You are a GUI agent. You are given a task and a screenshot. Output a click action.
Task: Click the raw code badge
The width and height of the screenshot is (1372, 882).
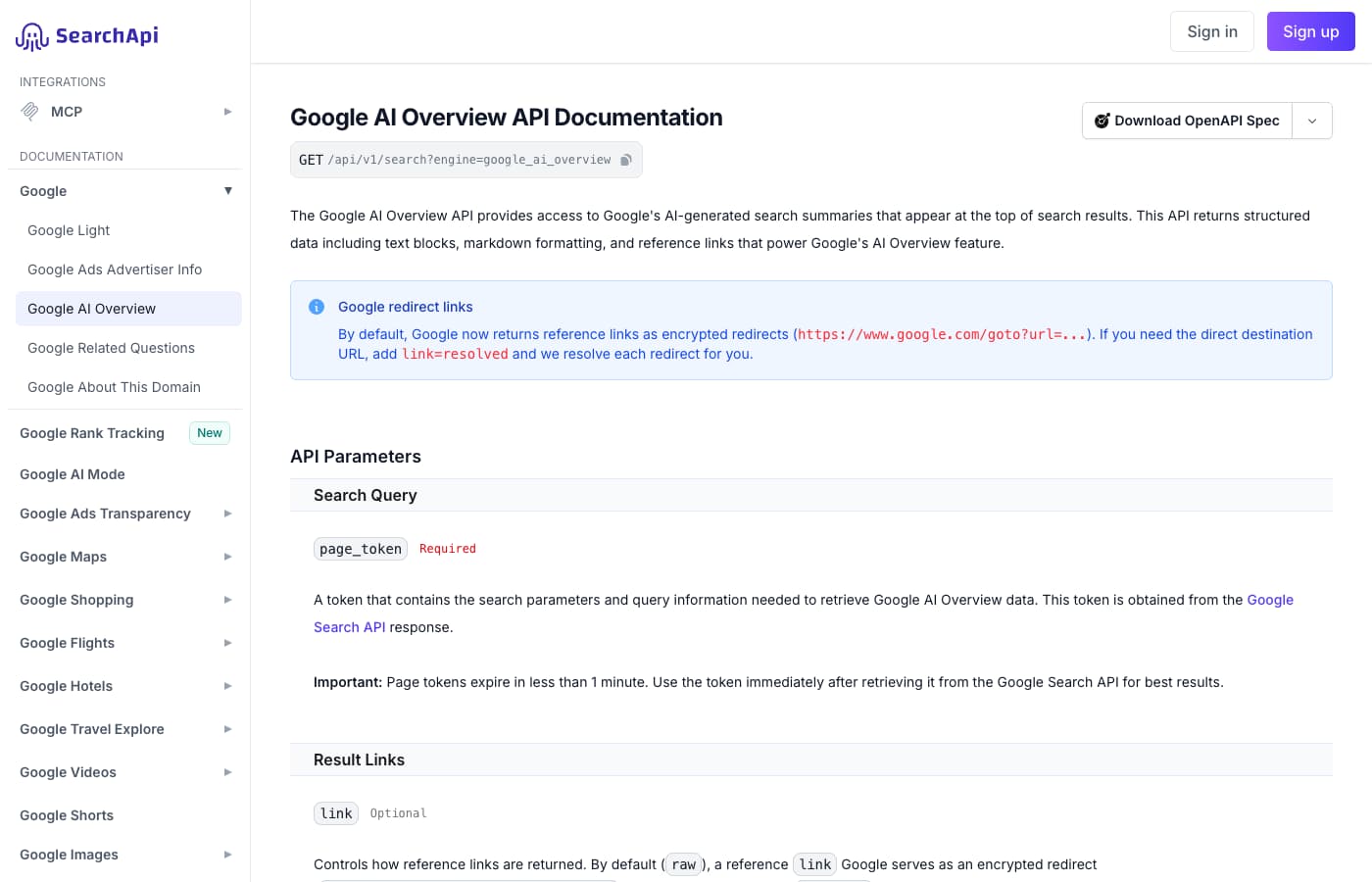click(684, 864)
